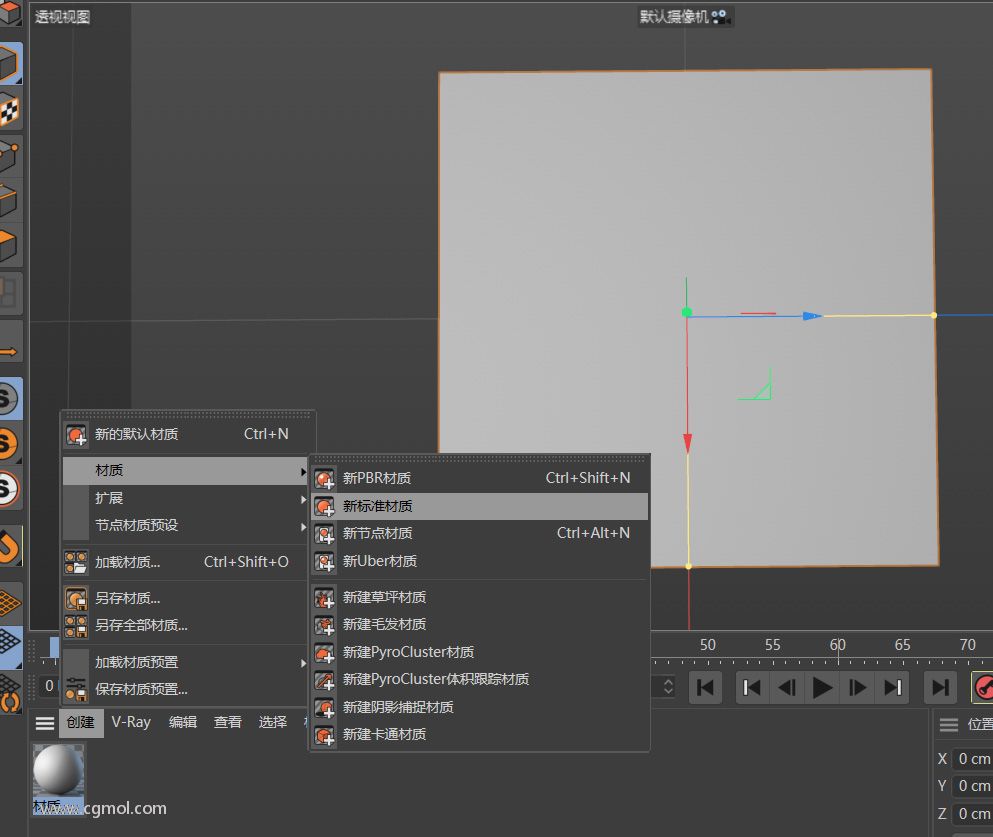Create 新建草坪材质 grass material
The image size is (993, 837).
point(479,598)
